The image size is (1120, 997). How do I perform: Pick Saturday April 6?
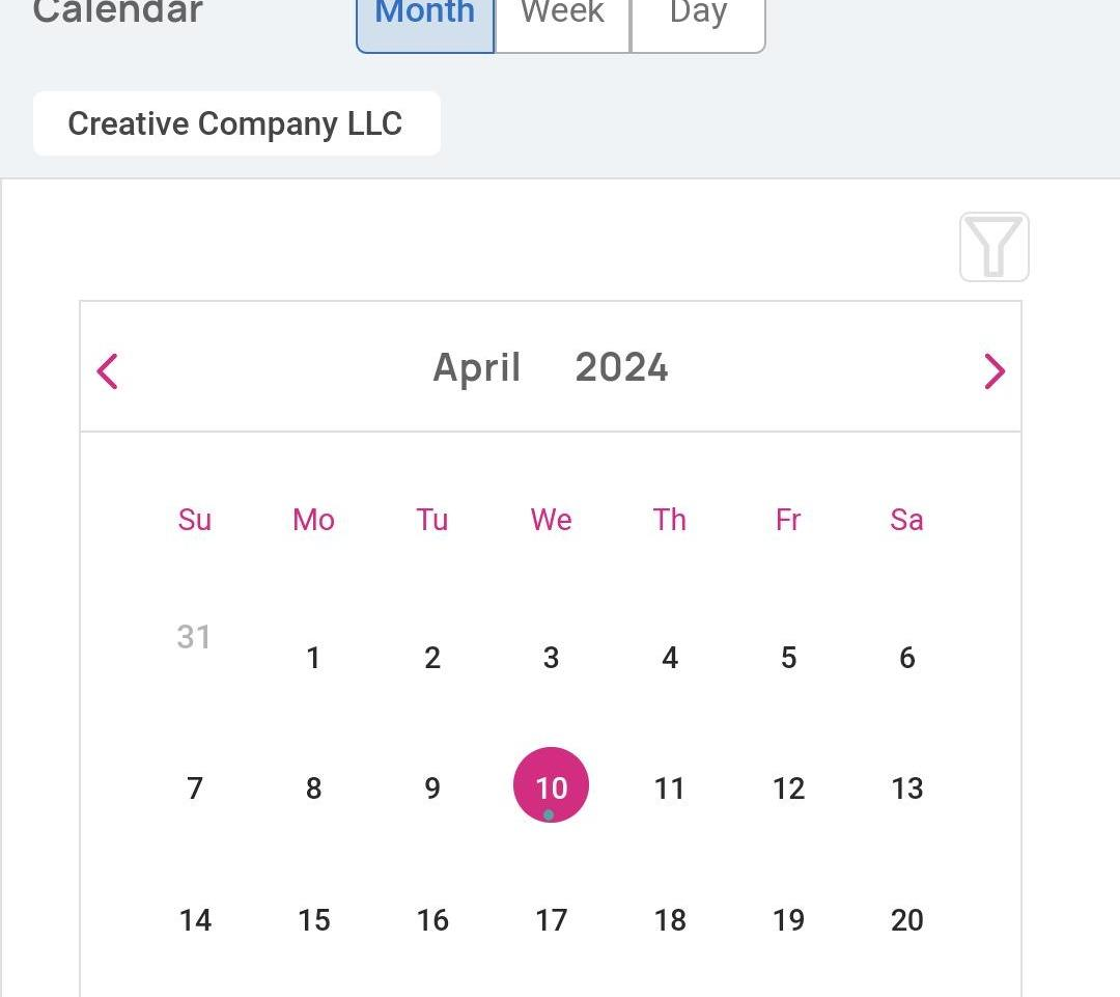907,657
